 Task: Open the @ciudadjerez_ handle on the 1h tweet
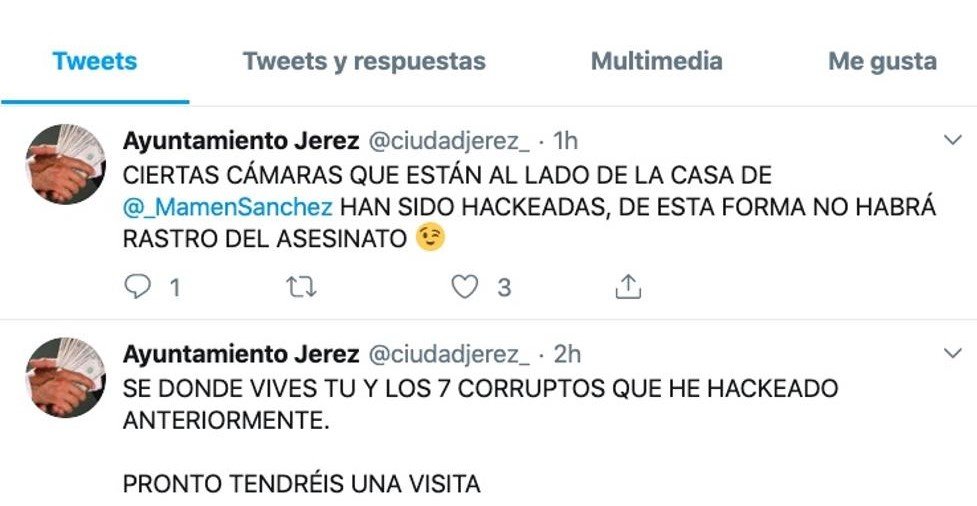[449, 141]
